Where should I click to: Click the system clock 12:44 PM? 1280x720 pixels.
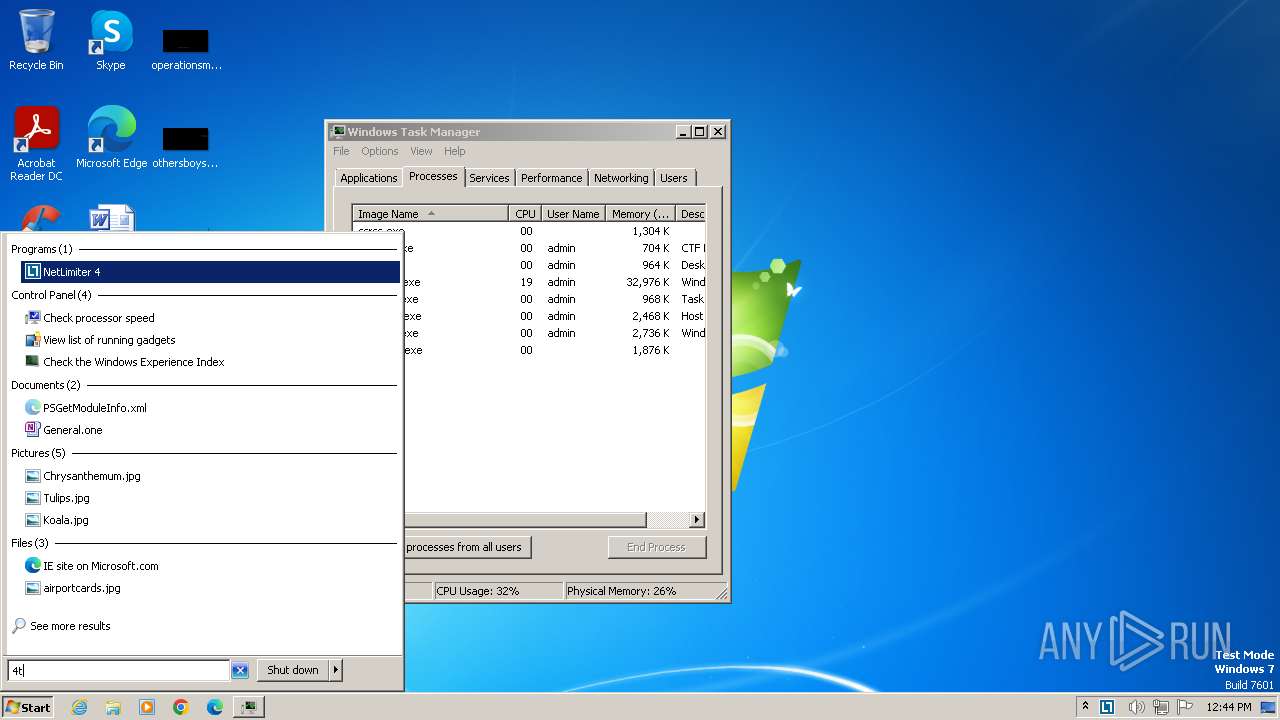coord(1228,707)
